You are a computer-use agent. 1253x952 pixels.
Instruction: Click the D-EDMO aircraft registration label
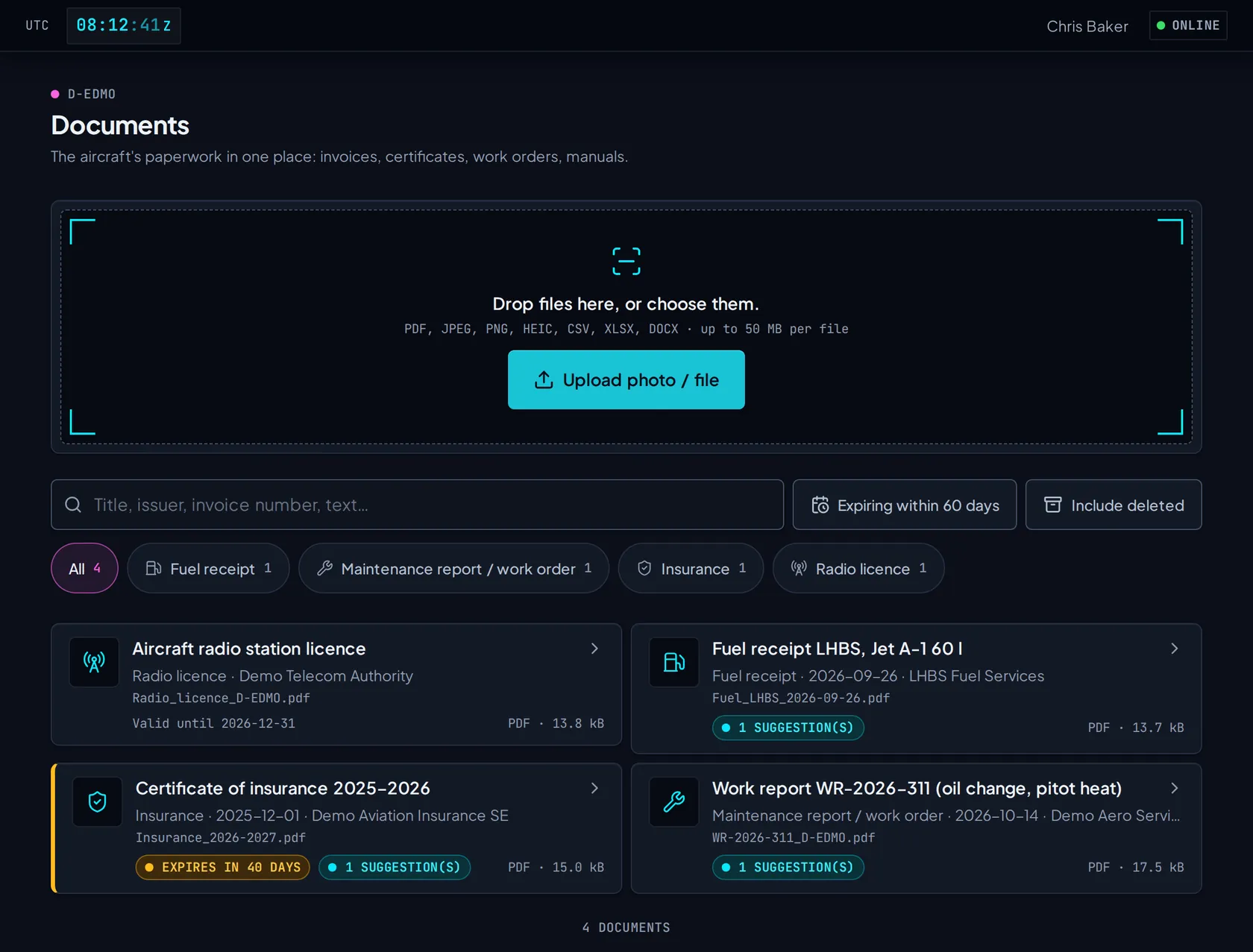(x=92, y=94)
